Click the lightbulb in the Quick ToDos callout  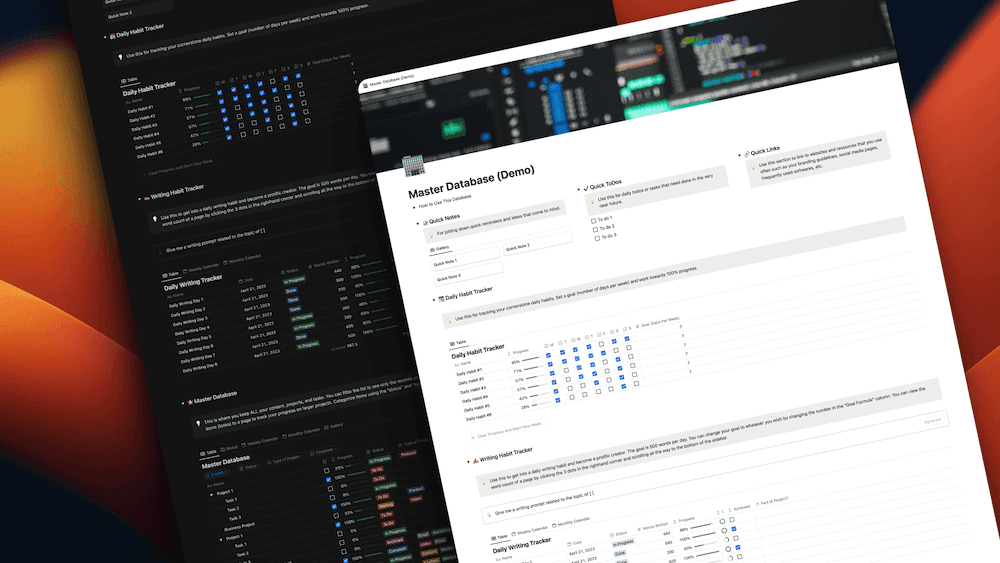(592, 200)
